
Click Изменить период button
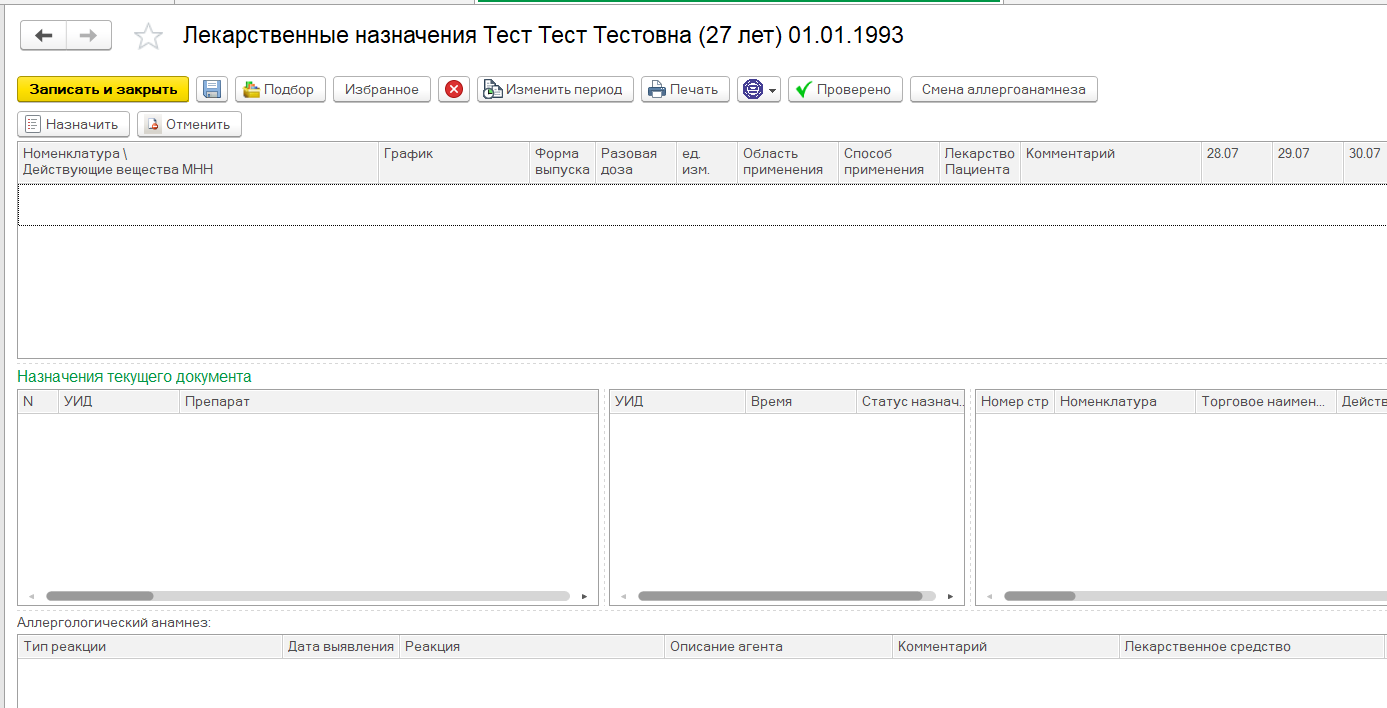click(x=555, y=89)
